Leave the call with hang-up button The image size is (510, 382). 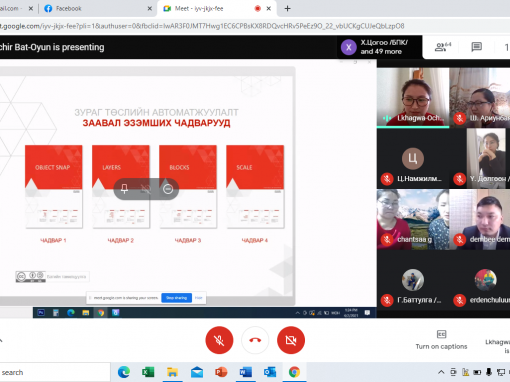[255, 340]
